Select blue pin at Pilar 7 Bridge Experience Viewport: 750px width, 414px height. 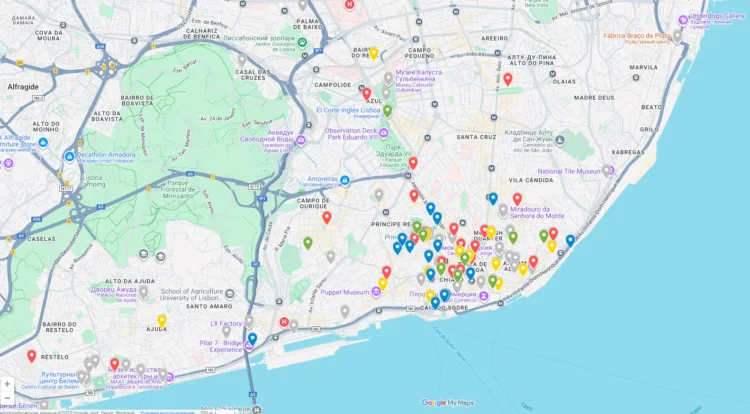252,339
